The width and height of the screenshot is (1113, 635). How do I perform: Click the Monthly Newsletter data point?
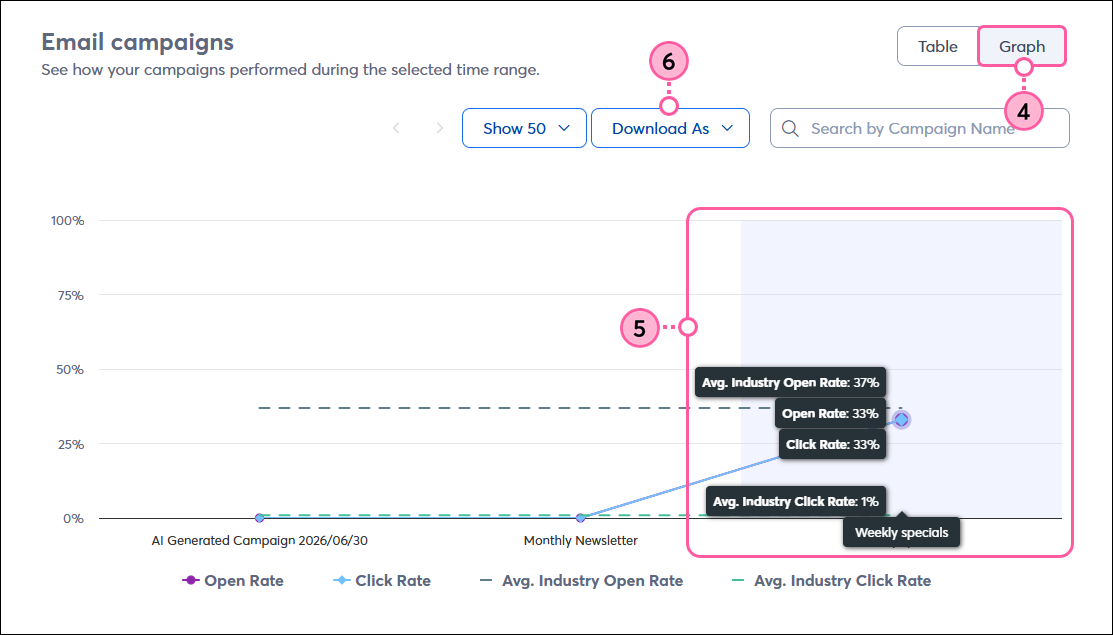[581, 518]
